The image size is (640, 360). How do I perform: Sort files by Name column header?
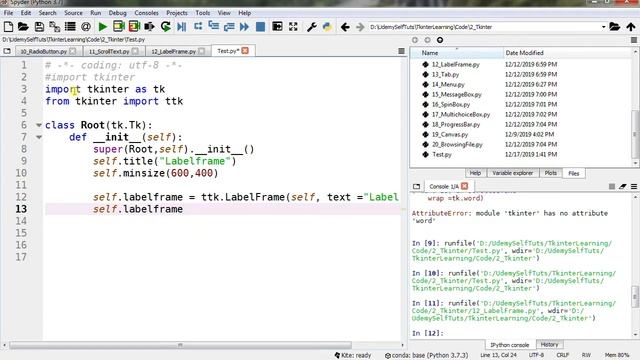pyautogui.click(x=456, y=53)
